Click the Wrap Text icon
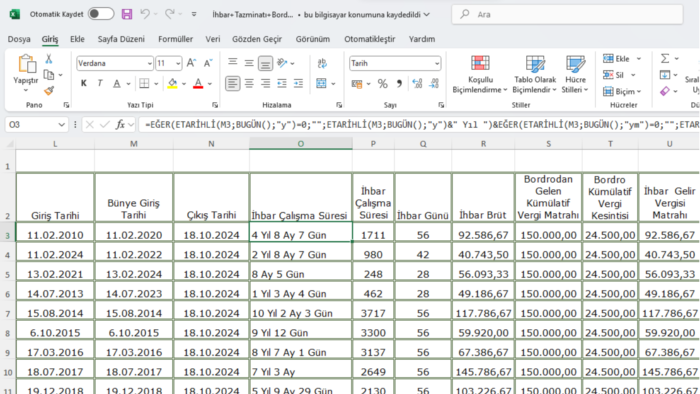Image resolution: width=700 pixels, height=394 pixels. 322,63
